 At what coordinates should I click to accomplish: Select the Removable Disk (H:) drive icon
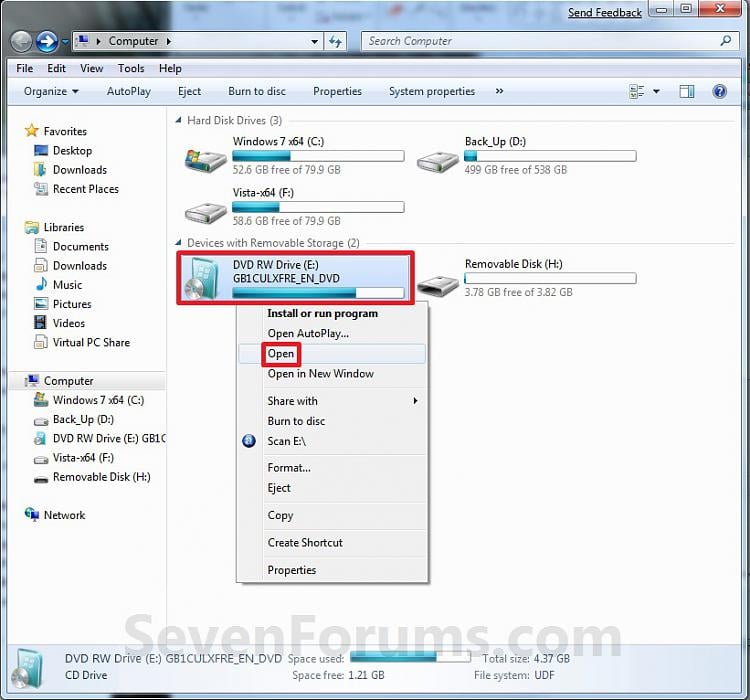click(437, 285)
